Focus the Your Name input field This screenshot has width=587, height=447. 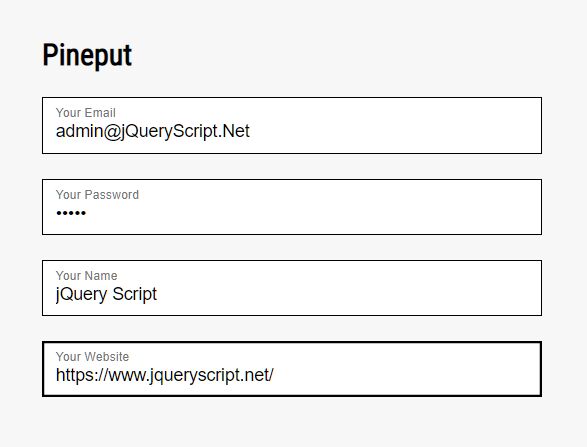[292, 288]
